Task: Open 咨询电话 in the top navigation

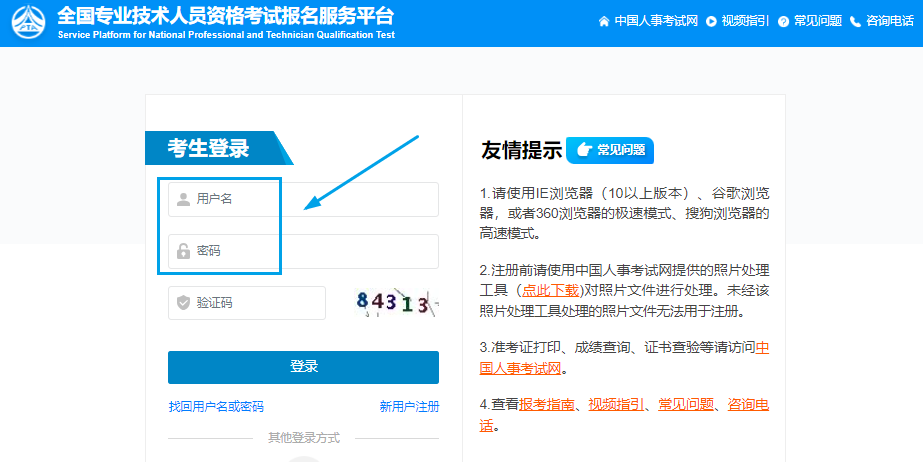Action: (889, 21)
